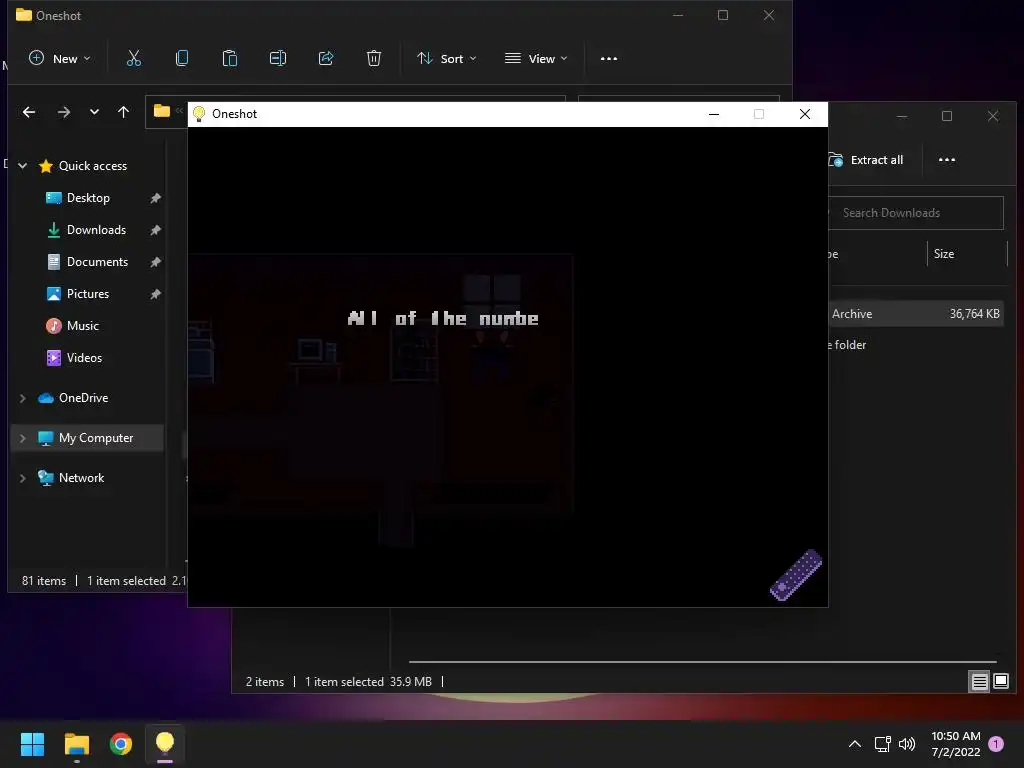Screen dimensions: 1024x768
Task: Open the clock showing 10:50 AM
Action: pyautogui.click(x=955, y=744)
